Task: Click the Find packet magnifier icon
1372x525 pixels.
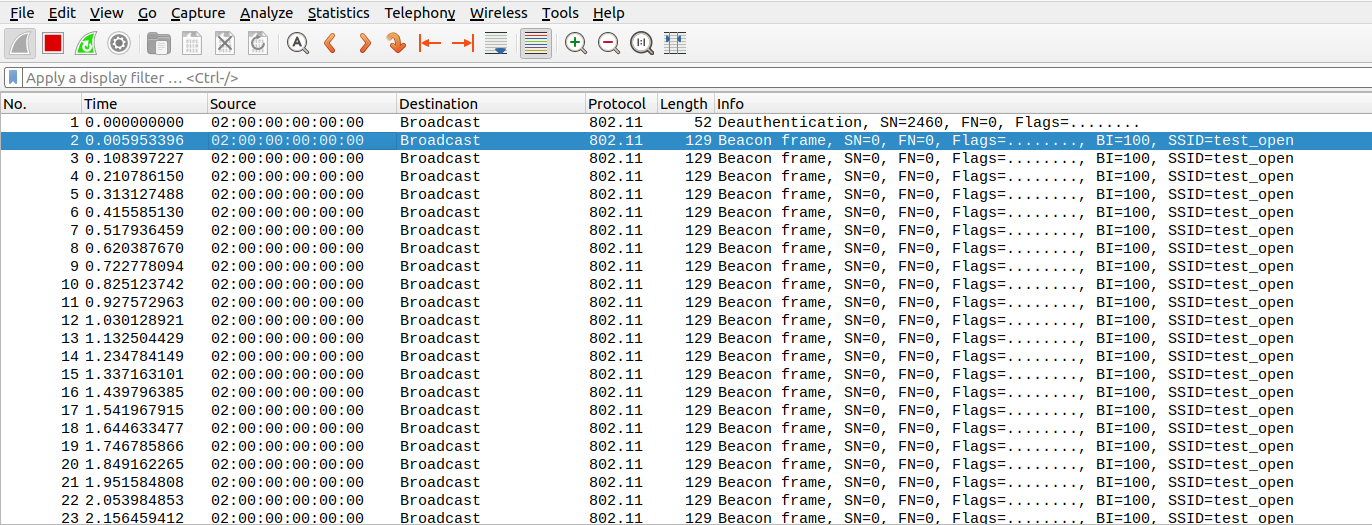Action: coord(298,43)
